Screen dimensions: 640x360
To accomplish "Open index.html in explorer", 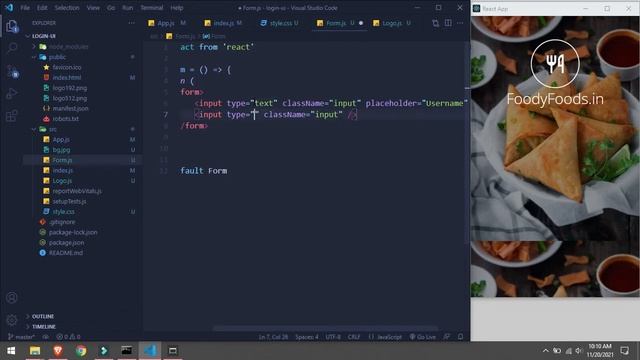I will 67,78.
